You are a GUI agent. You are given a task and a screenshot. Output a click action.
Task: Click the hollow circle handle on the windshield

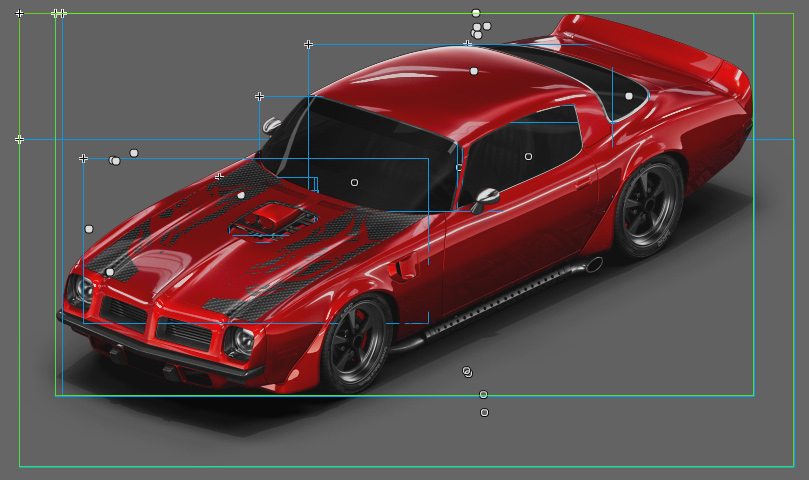[354, 182]
